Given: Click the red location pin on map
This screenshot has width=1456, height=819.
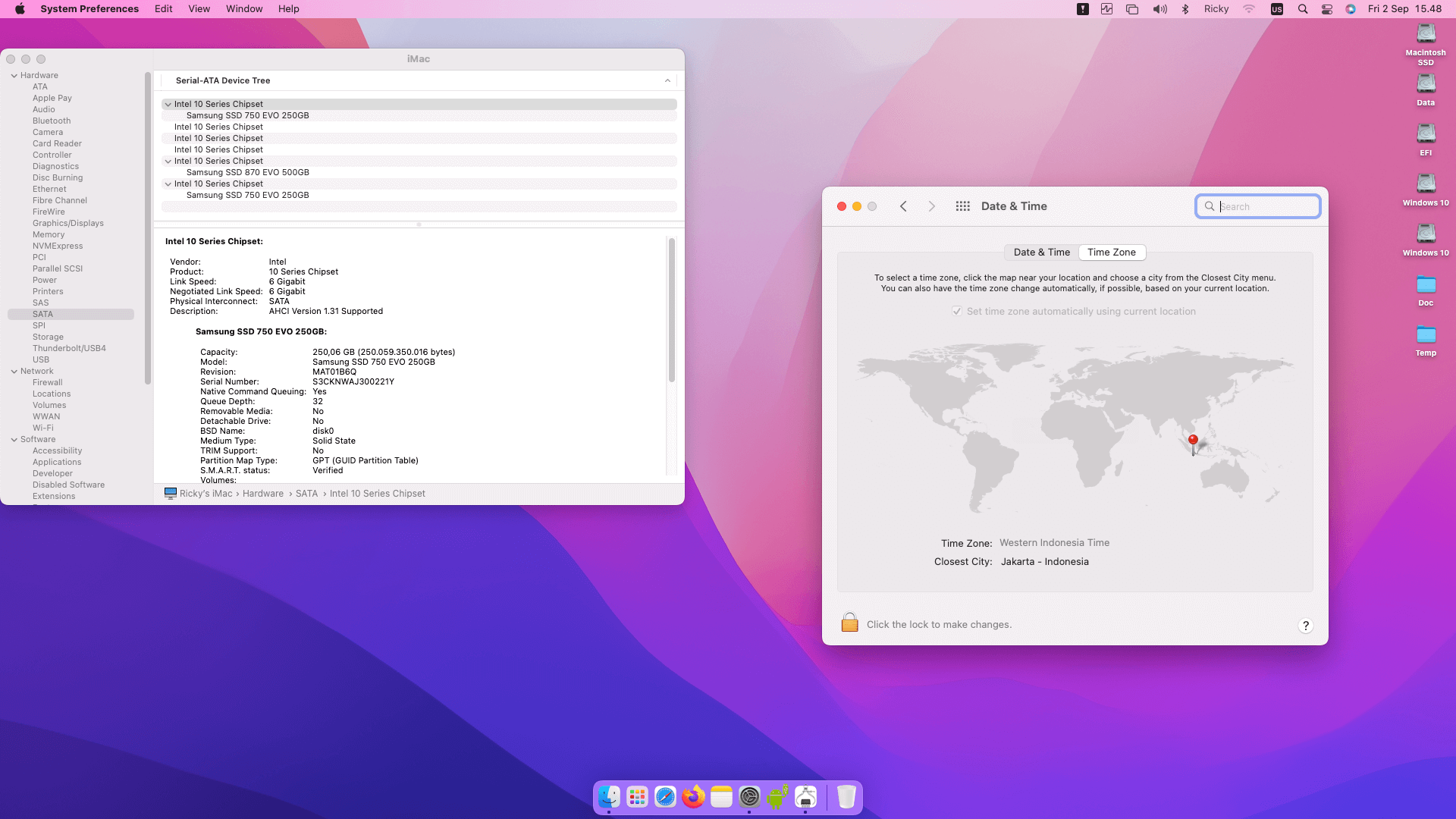Looking at the screenshot, I should coord(1193,441).
